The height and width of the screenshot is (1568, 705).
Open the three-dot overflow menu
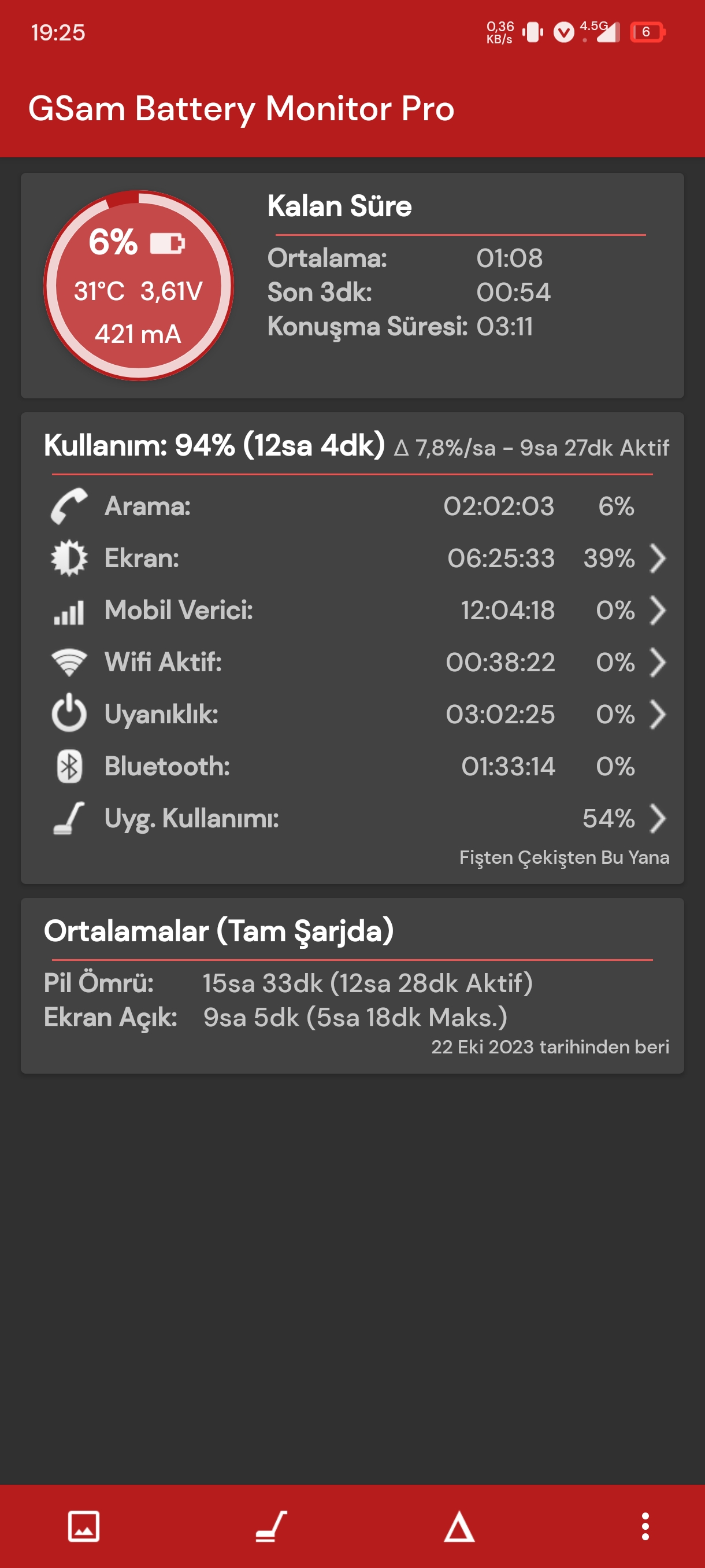(645, 1526)
